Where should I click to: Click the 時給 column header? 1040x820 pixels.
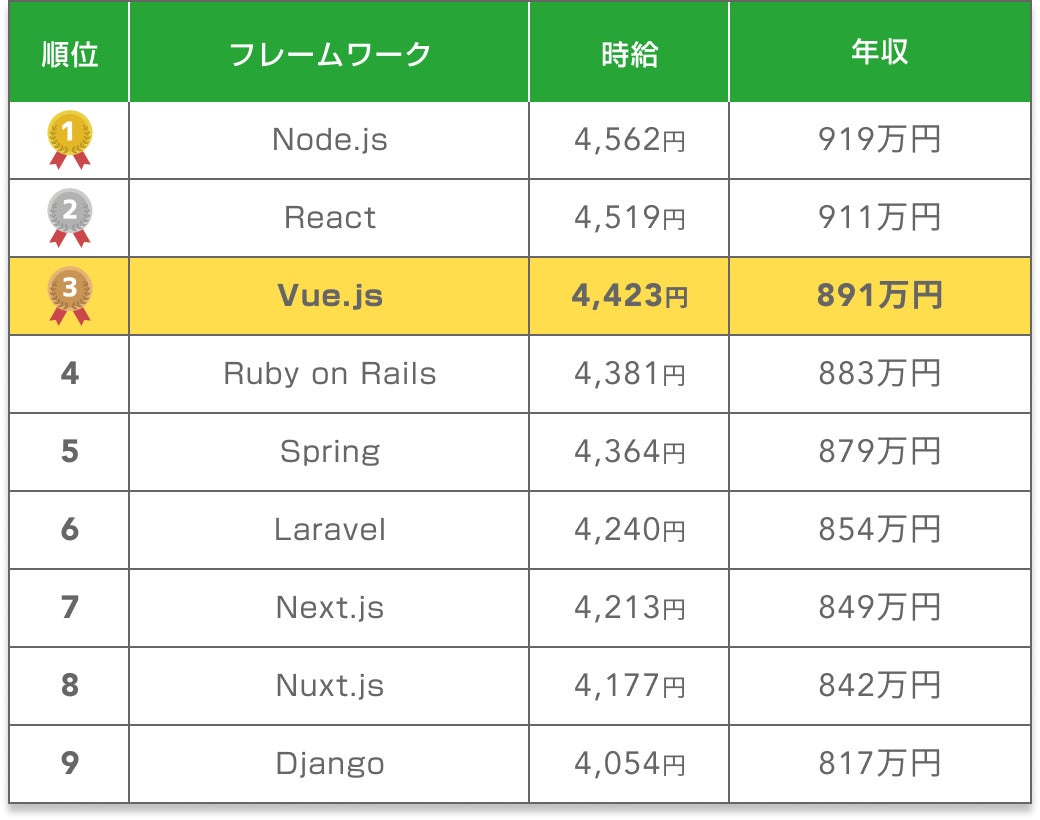630,54
